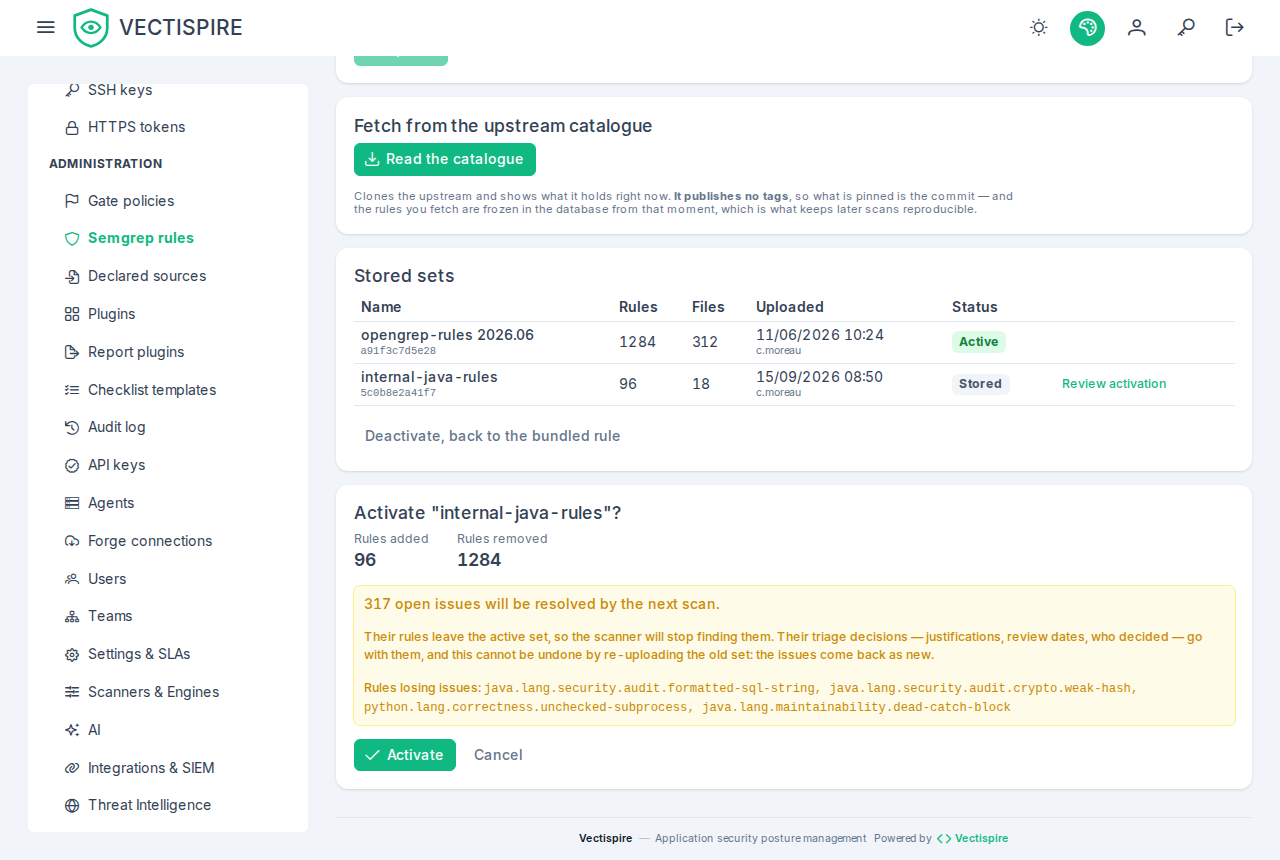The image size is (1280, 860).
Task: Click the Rules removed value 1284
Action: pyautogui.click(x=479, y=560)
